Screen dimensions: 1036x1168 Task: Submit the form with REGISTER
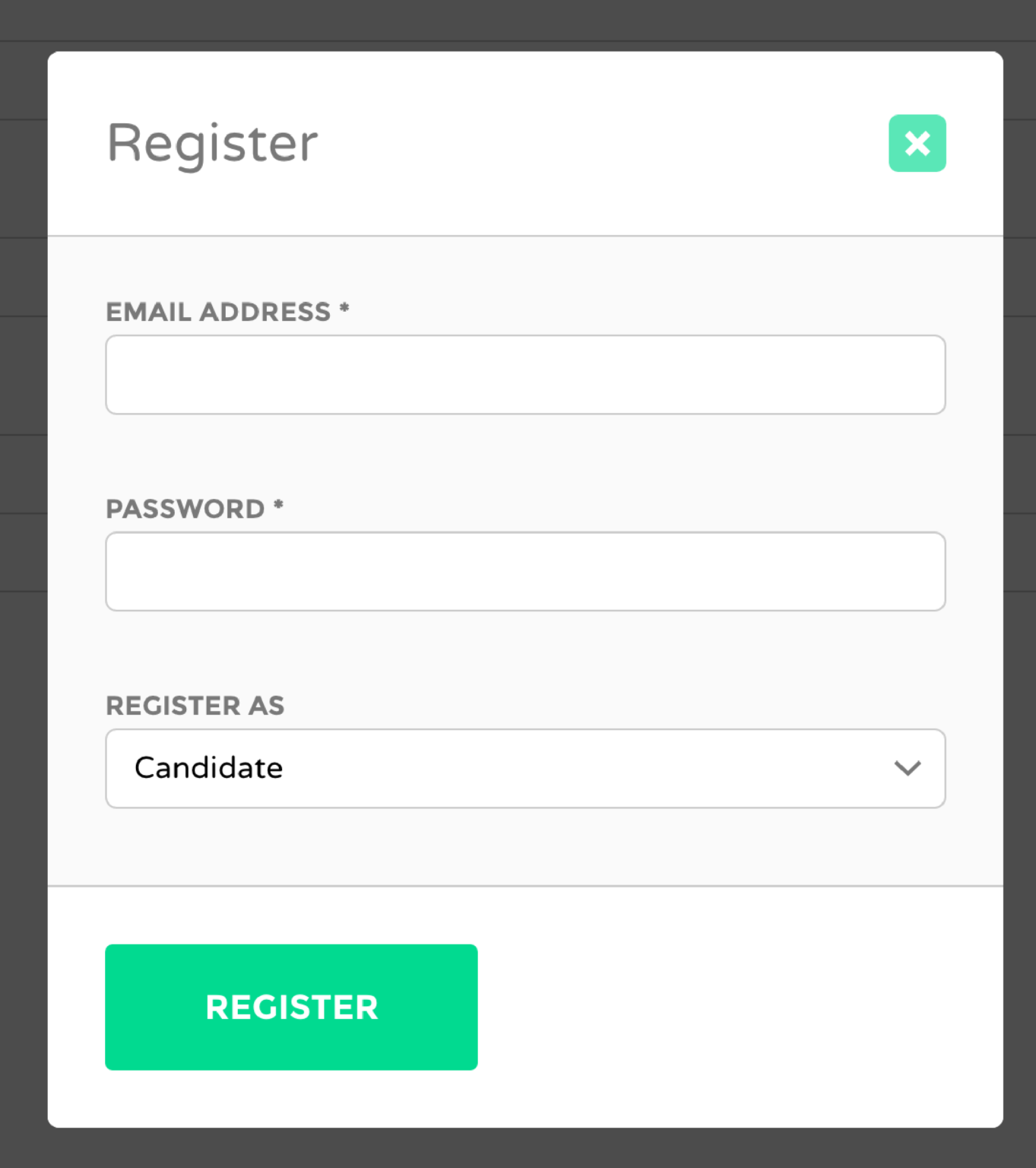coord(291,1008)
